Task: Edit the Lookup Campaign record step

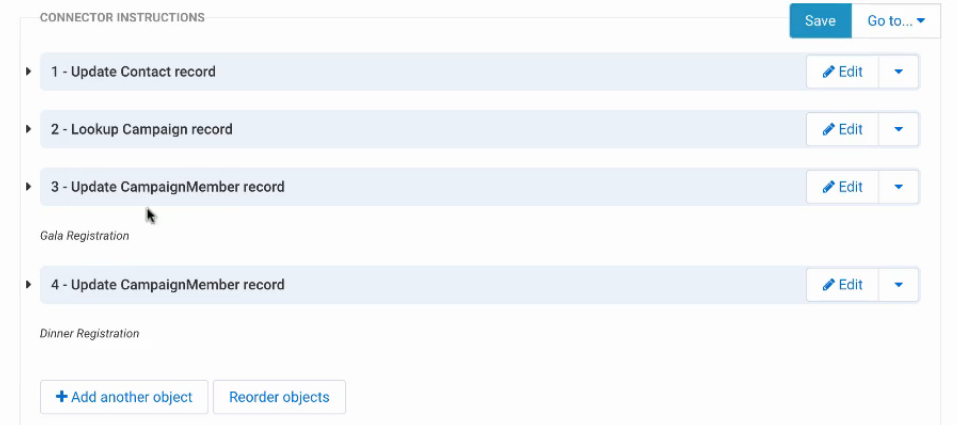Action: tap(842, 129)
